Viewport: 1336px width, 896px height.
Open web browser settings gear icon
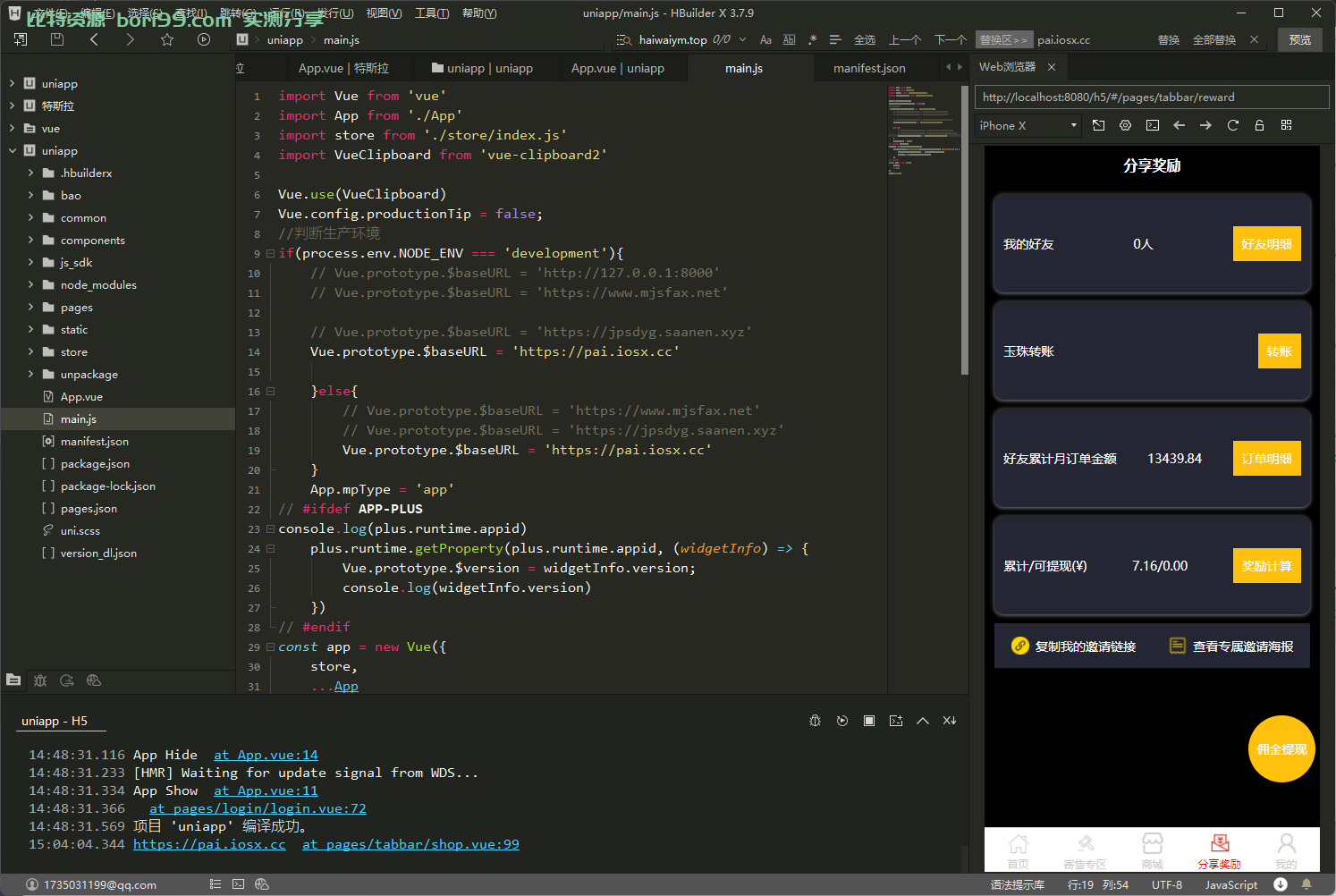[1126, 125]
